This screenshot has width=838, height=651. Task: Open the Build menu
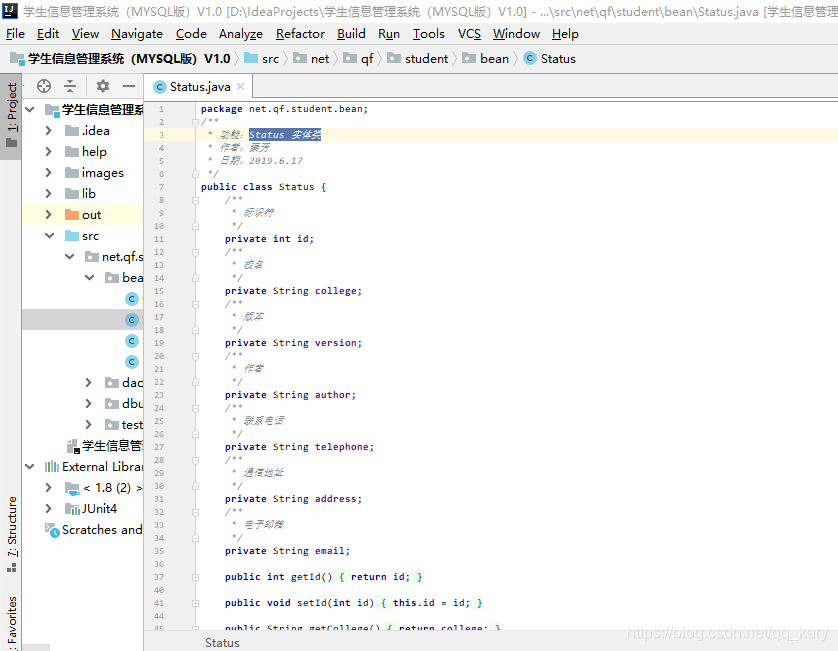[351, 34]
